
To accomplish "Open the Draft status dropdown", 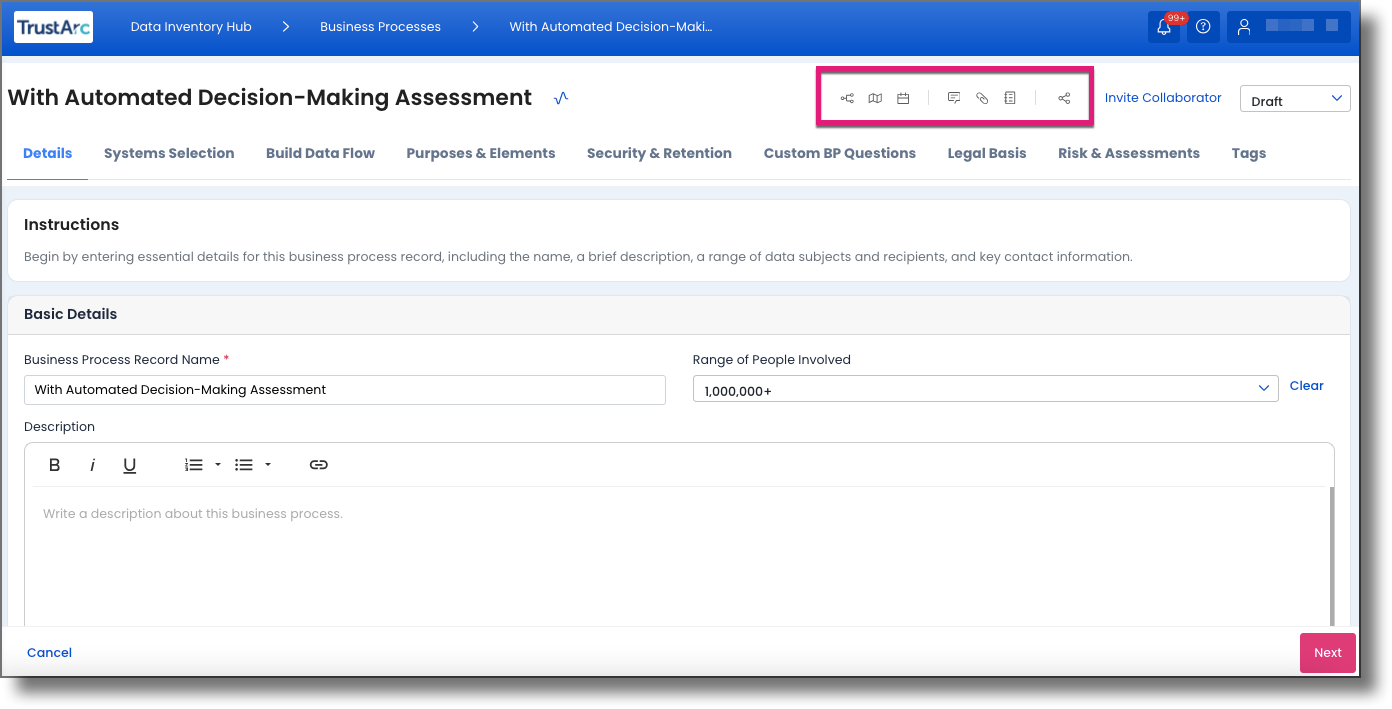I will (x=1295, y=98).
